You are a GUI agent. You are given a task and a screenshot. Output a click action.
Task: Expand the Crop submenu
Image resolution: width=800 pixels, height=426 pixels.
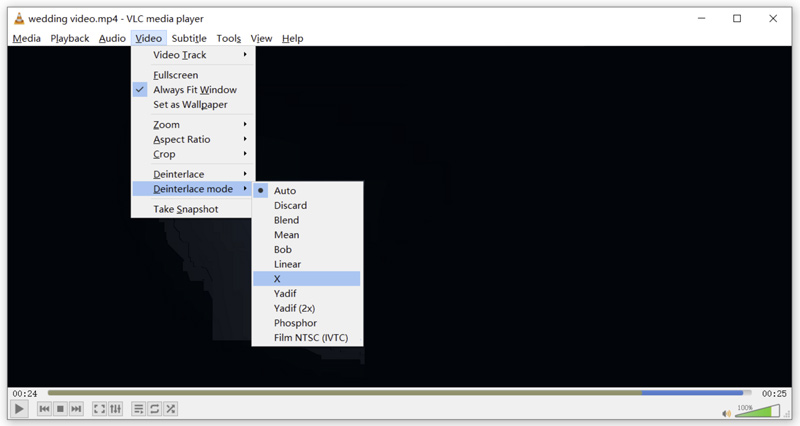(193, 154)
